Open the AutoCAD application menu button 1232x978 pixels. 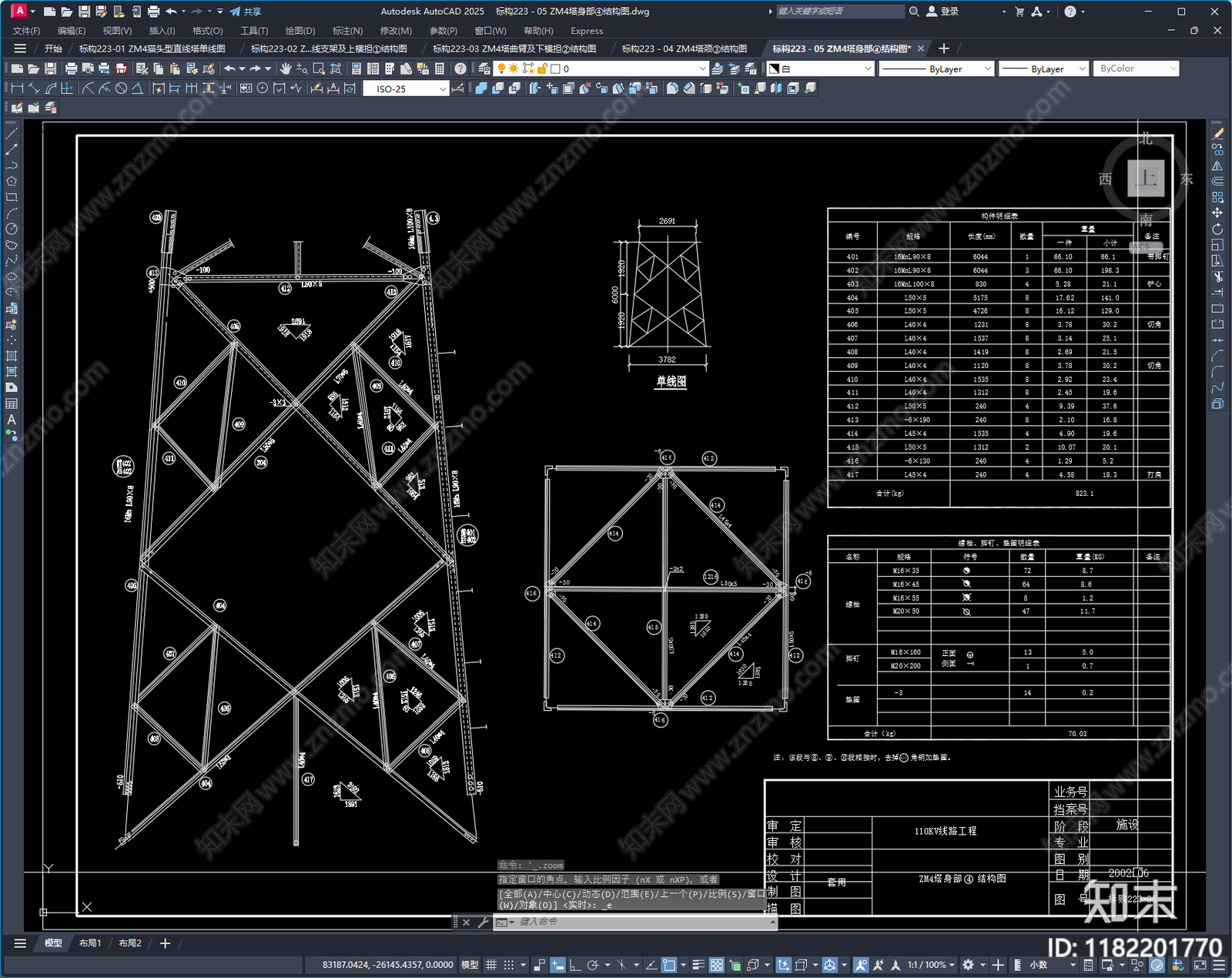tap(19, 11)
